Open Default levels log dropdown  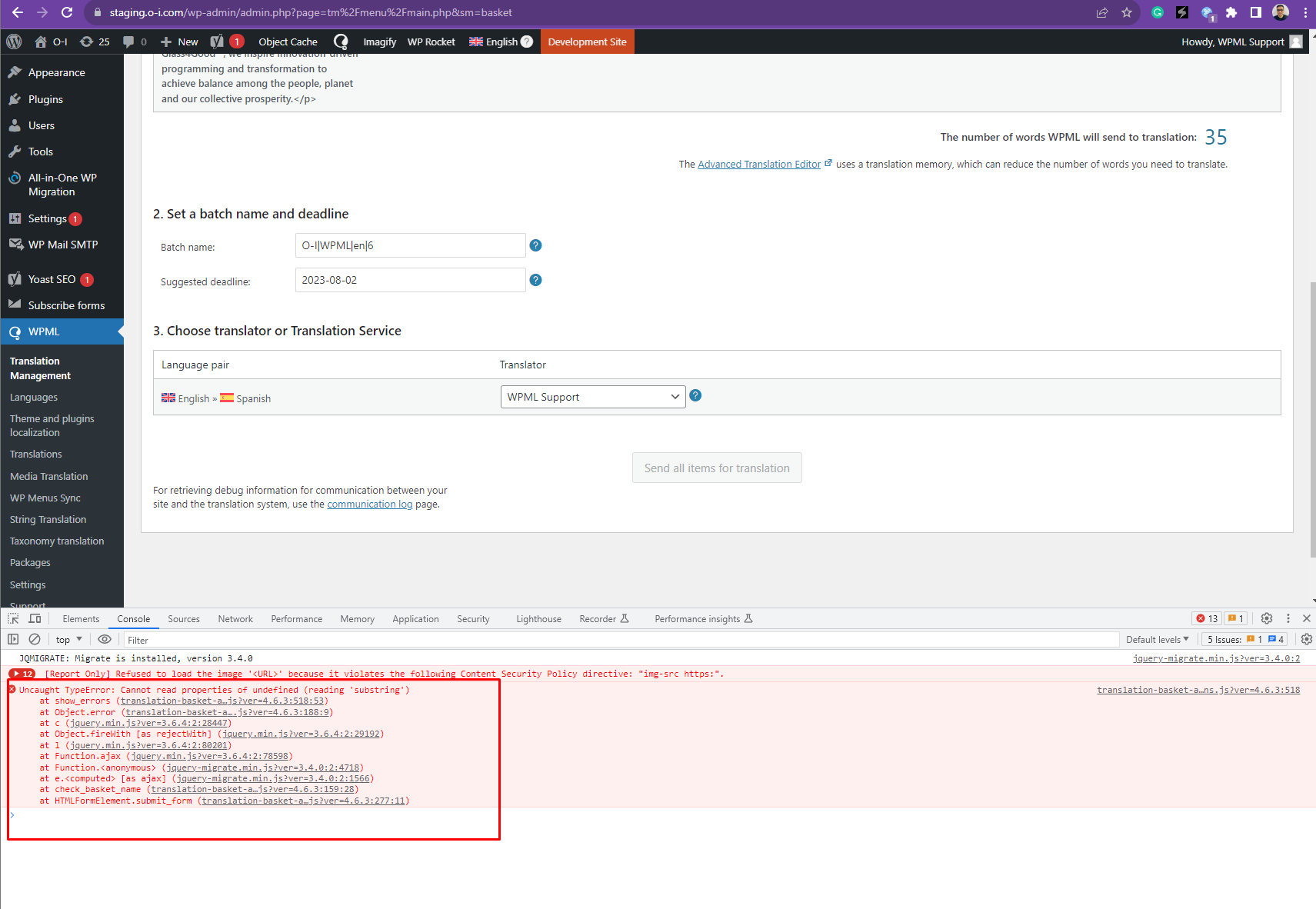(x=1157, y=639)
